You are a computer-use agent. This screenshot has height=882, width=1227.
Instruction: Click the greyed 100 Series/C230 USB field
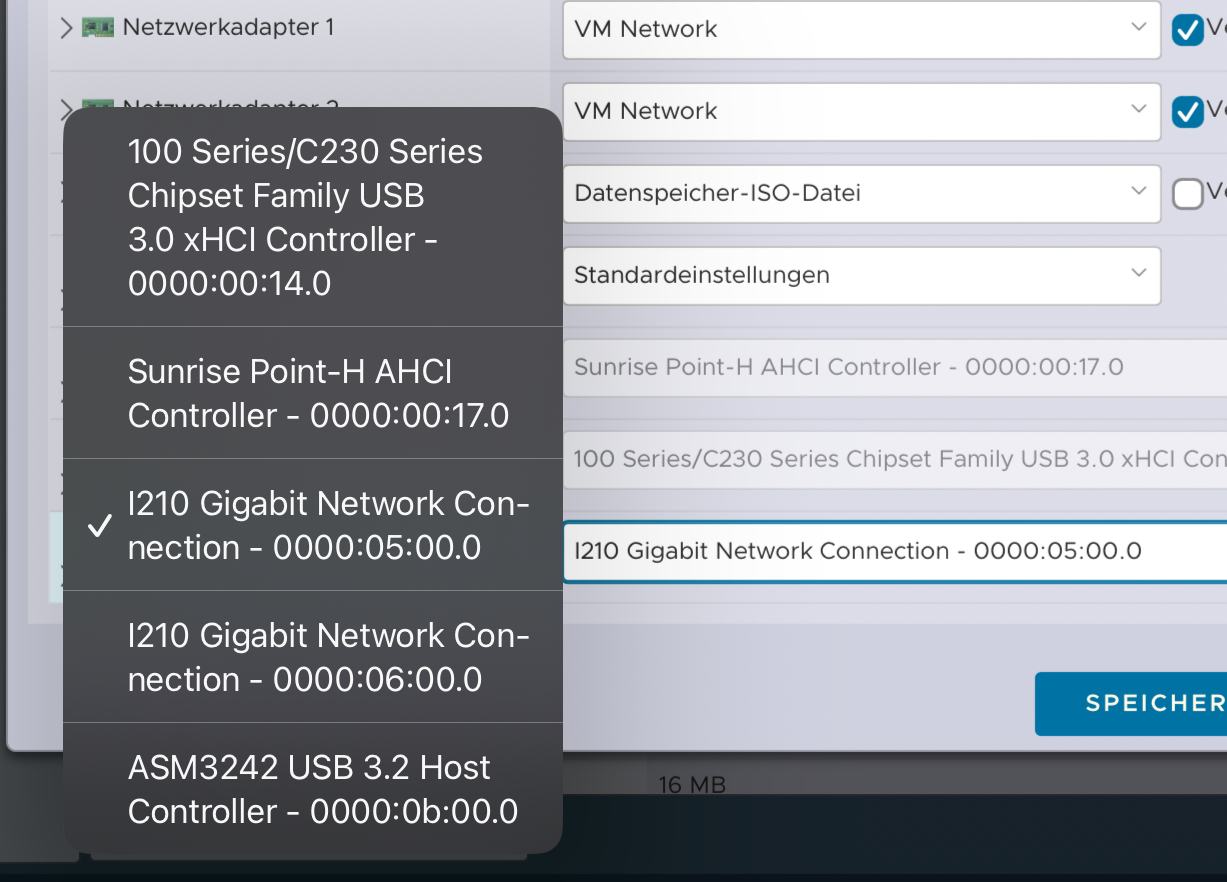[x=890, y=459]
